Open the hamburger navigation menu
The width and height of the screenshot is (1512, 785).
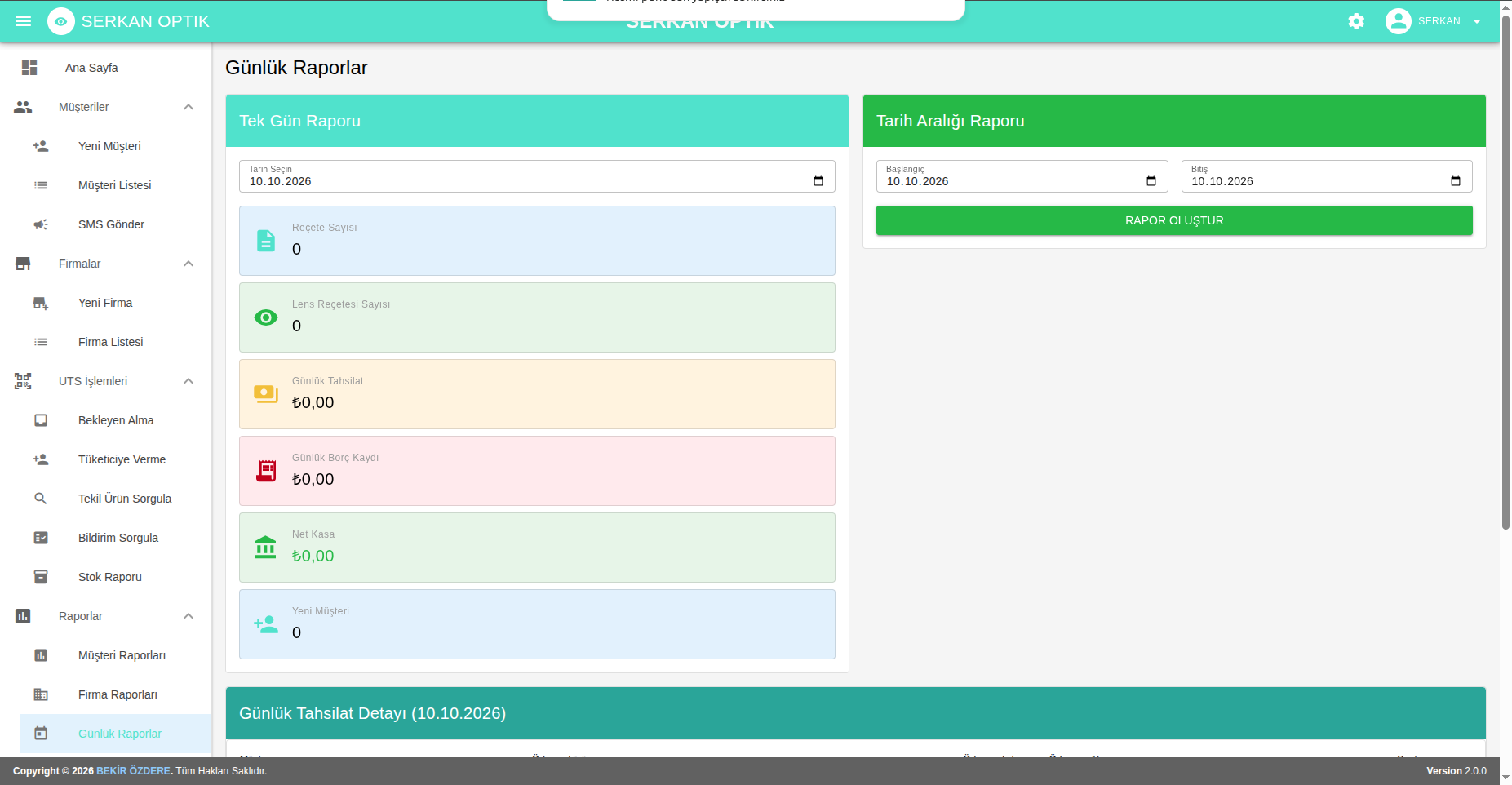coord(24,21)
